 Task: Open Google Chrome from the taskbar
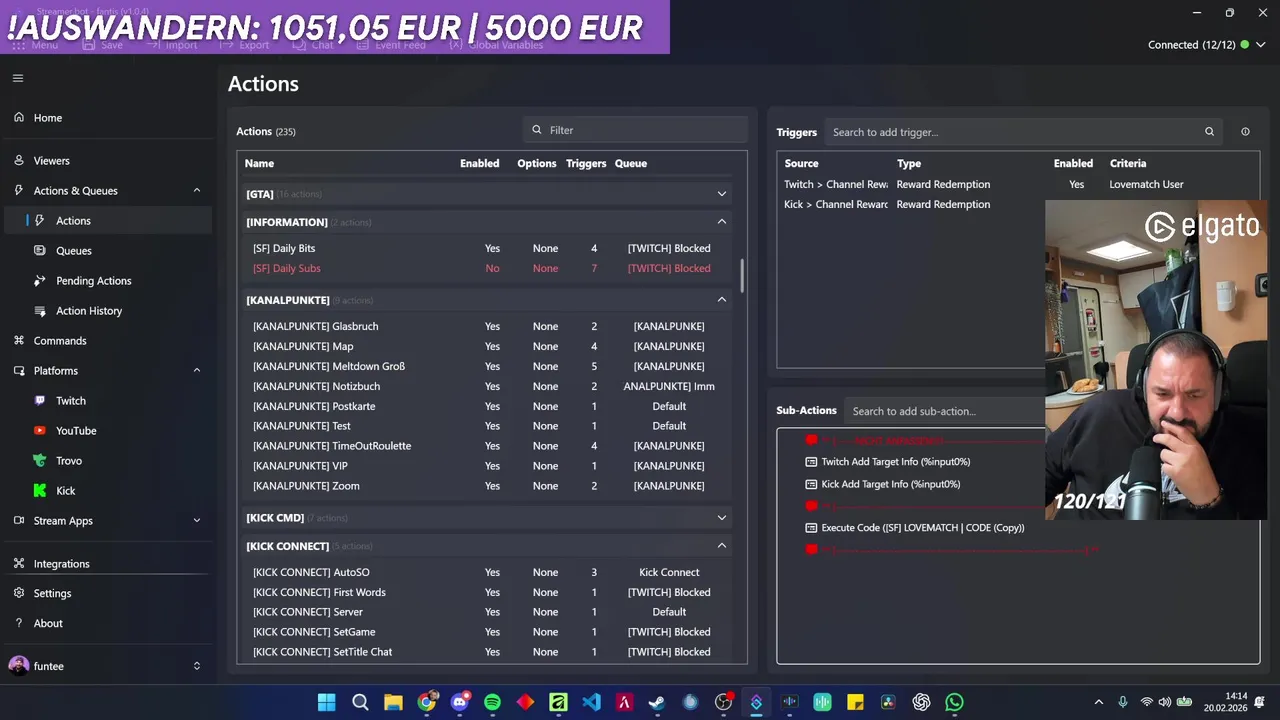coord(427,703)
